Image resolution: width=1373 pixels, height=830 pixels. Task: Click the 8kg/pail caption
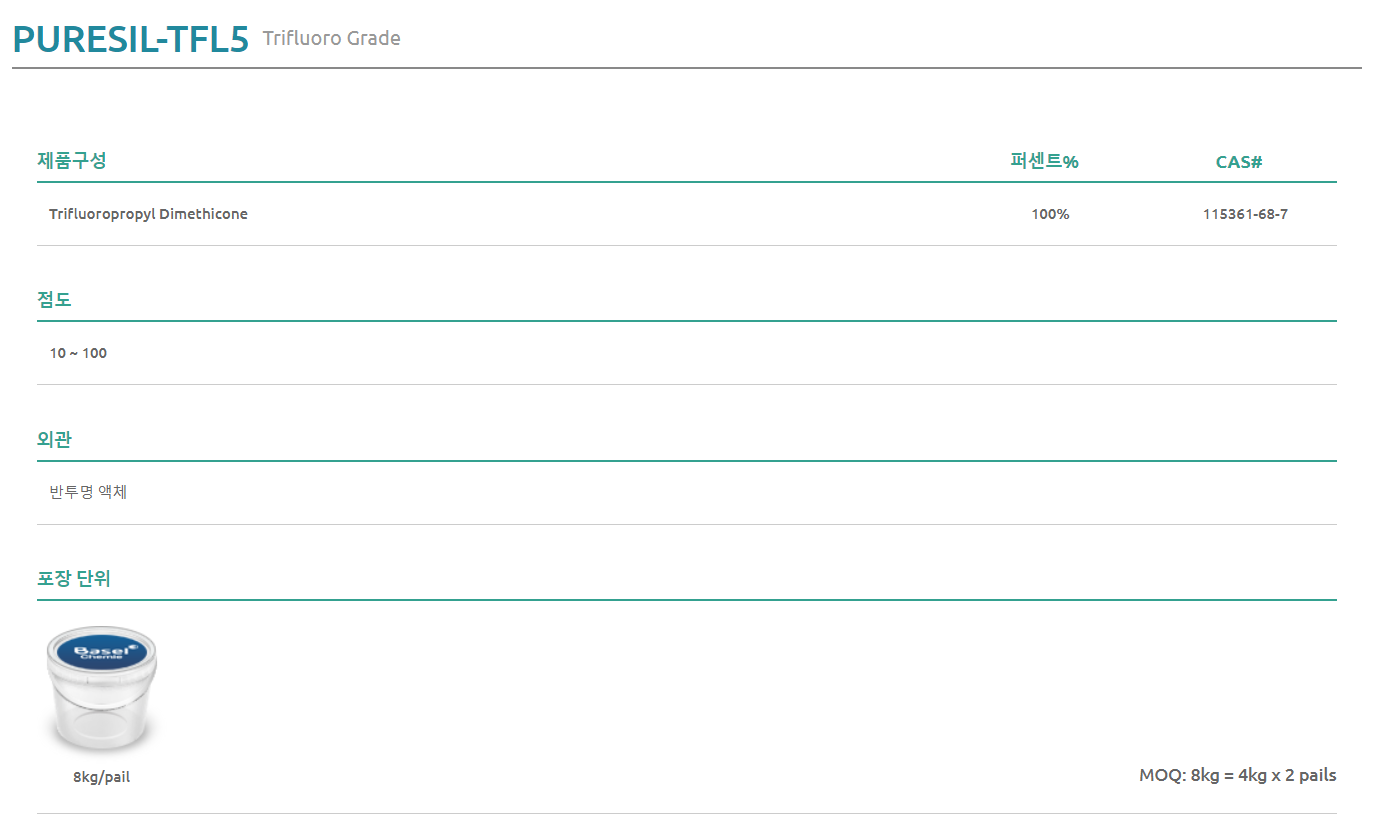(x=101, y=777)
